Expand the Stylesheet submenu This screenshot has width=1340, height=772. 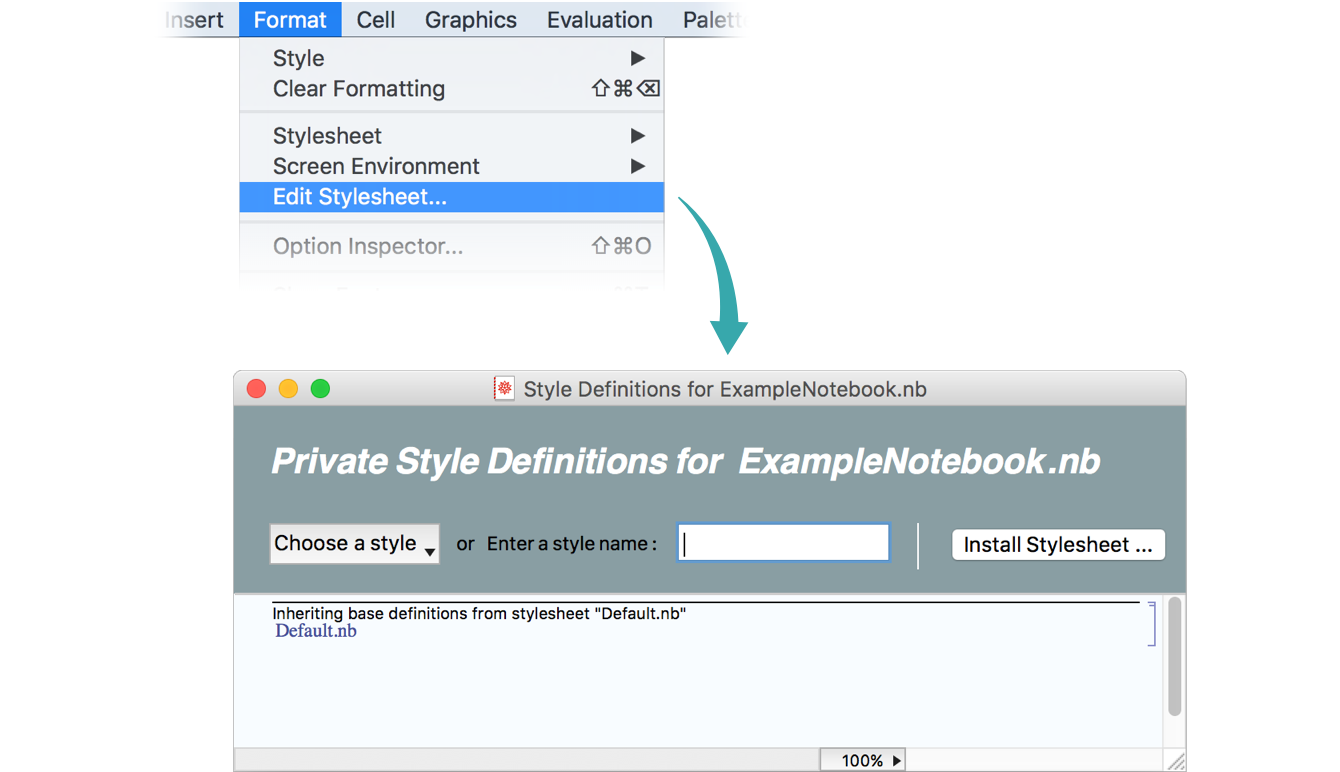[637, 136]
